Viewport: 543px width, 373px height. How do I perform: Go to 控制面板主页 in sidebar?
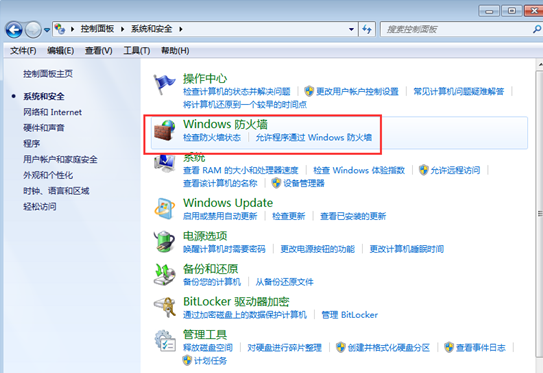point(48,74)
